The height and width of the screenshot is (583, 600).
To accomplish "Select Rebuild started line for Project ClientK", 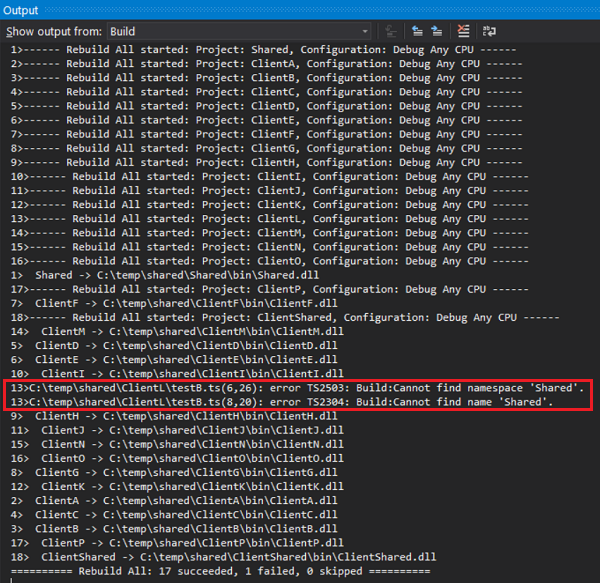I will (269, 205).
